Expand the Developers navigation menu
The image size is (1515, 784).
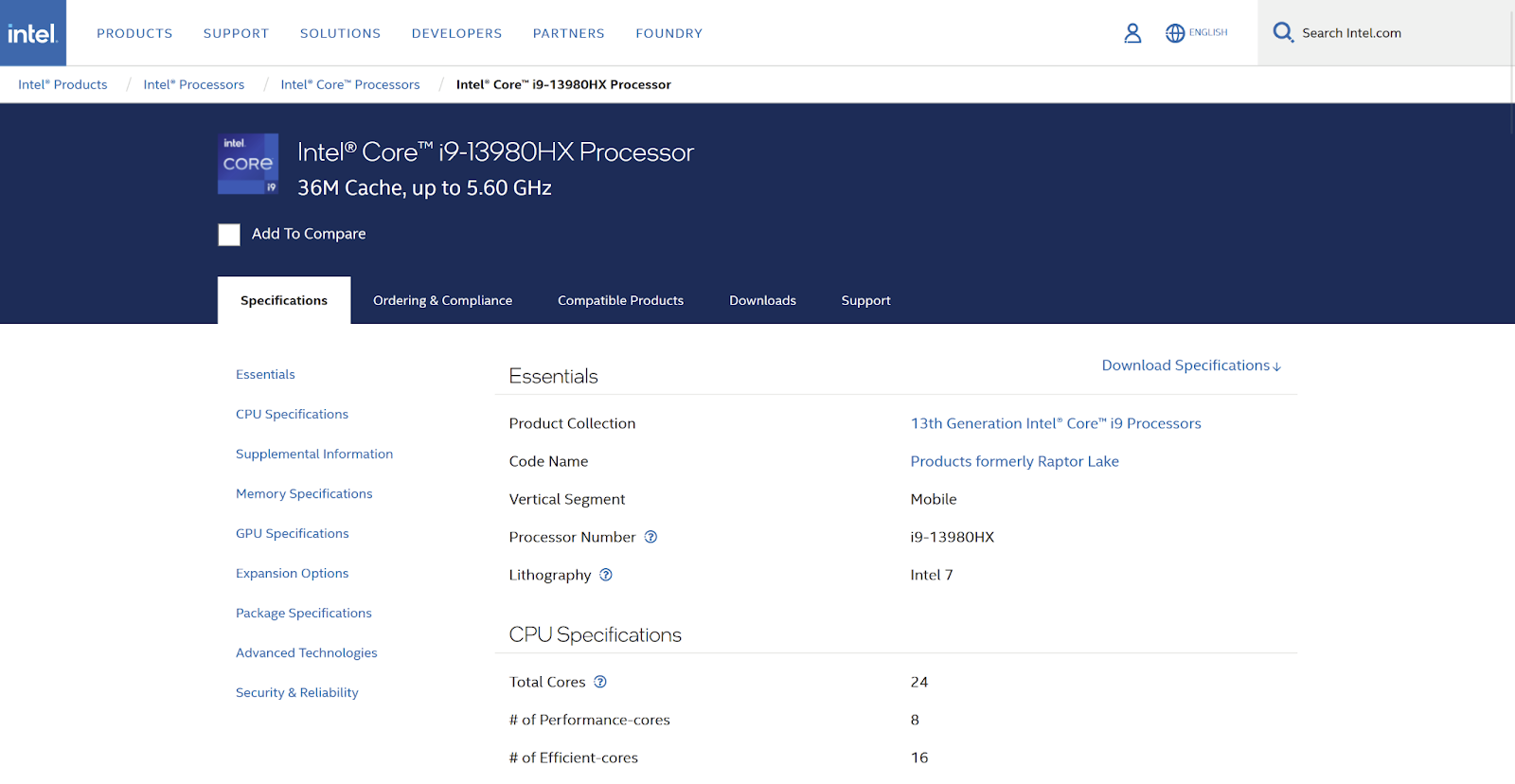click(456, 33)
